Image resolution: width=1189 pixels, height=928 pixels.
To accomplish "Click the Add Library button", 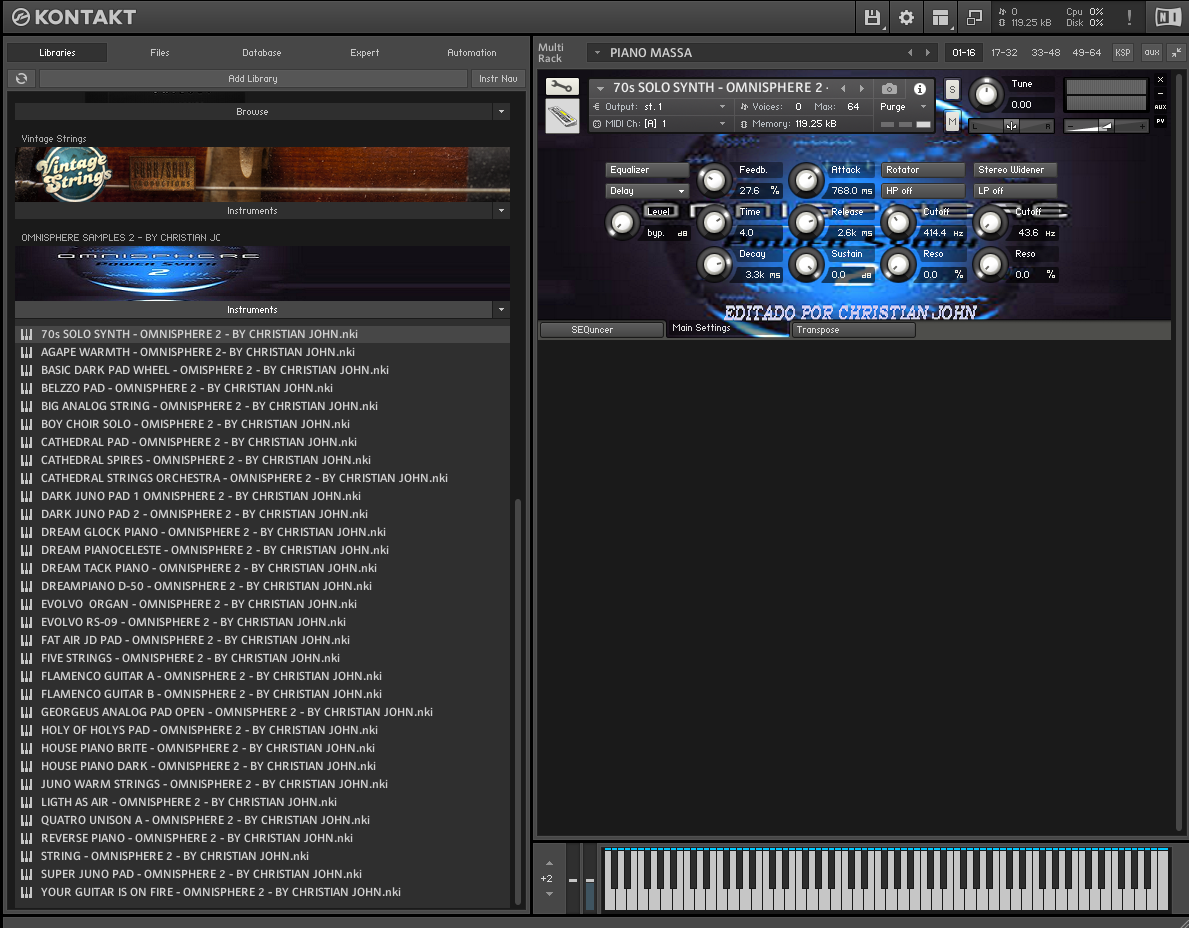I will coord(253,78).
